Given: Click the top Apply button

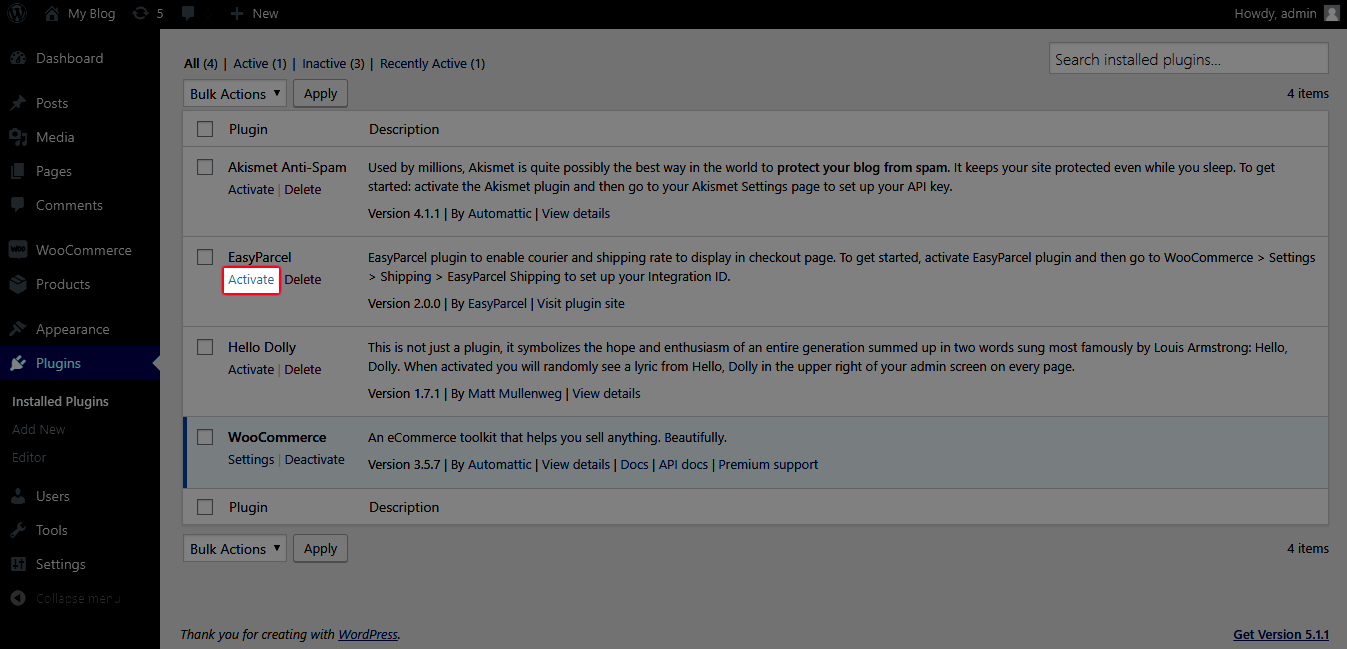Looking at the screenshot, I should [320, 93].
